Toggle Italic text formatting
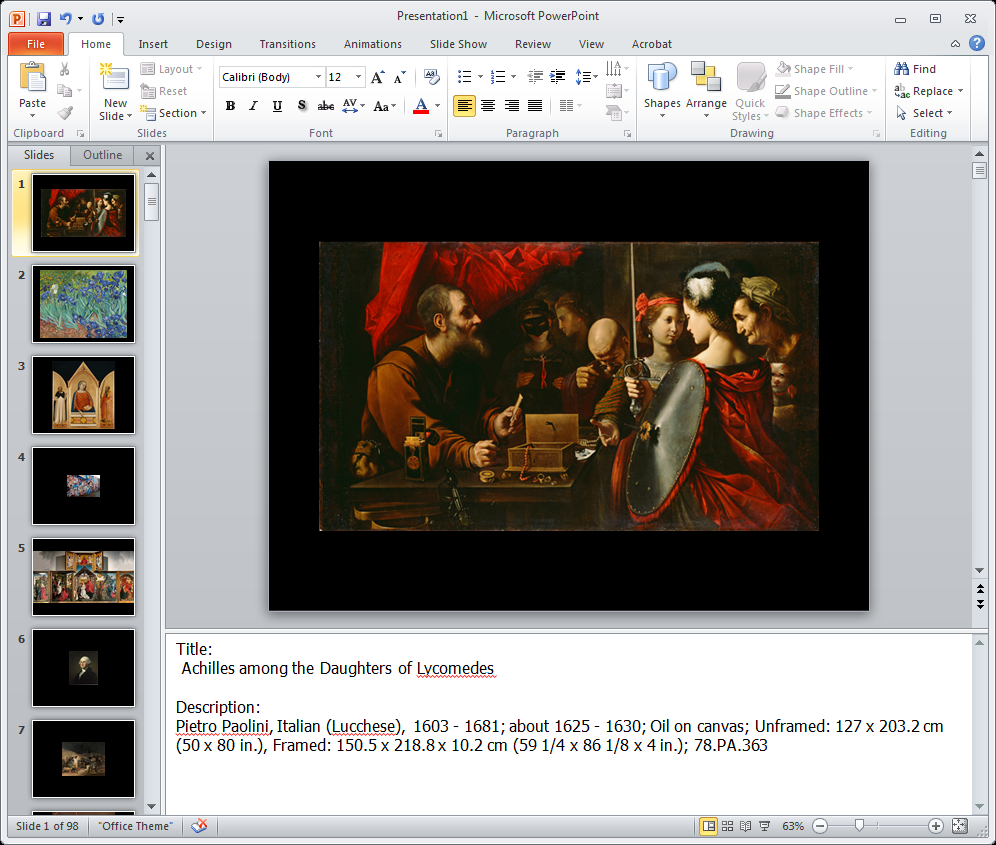This screenshot has width=996, height=845. point(253,106)
